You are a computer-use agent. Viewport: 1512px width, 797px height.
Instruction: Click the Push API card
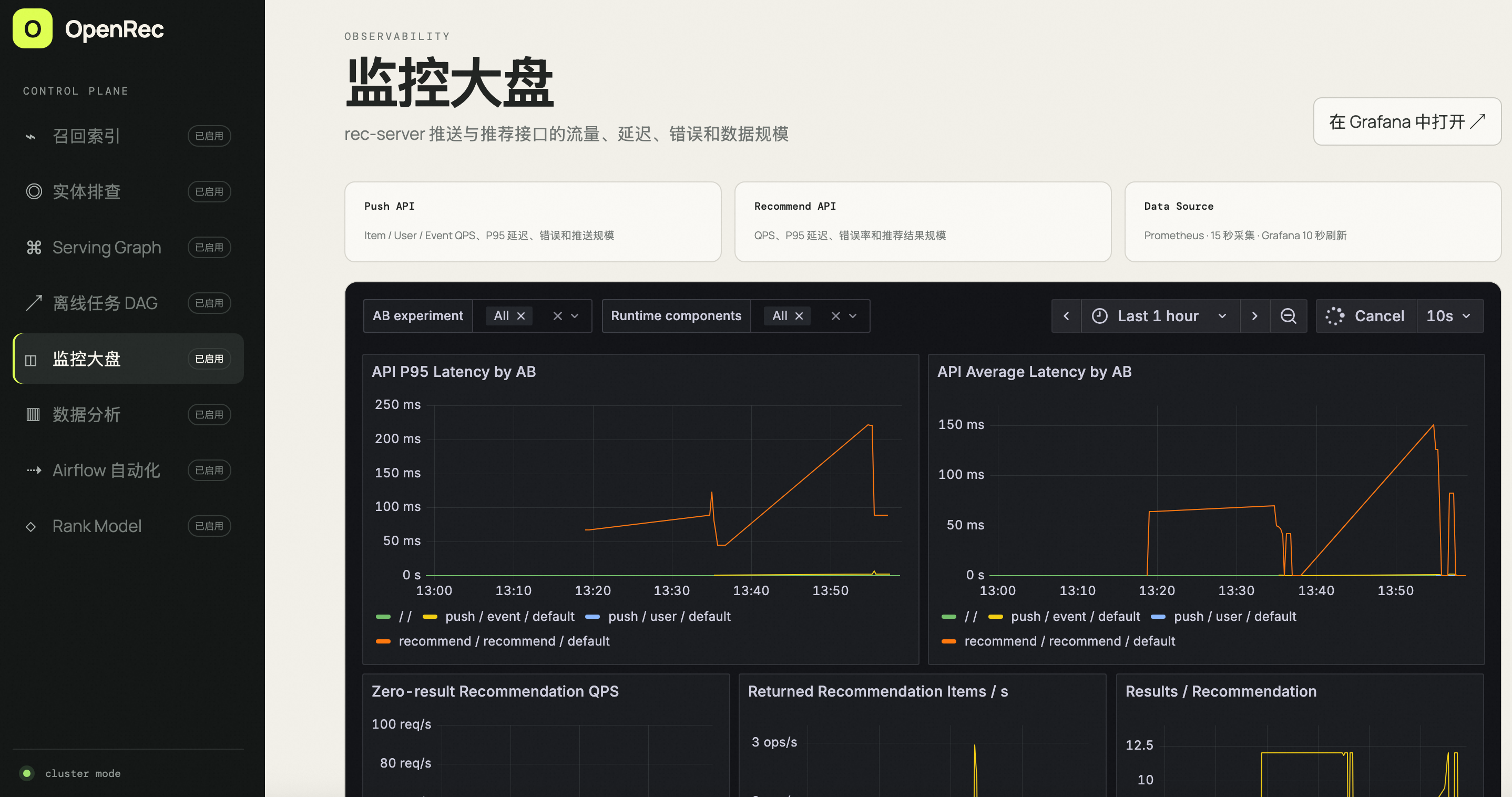click(533, 222)
